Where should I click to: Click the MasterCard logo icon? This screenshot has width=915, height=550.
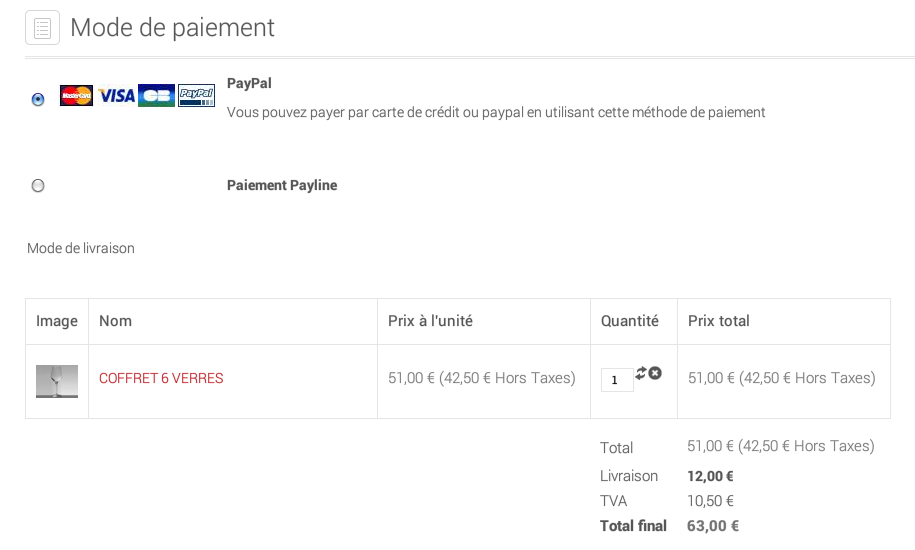(76, 96)
